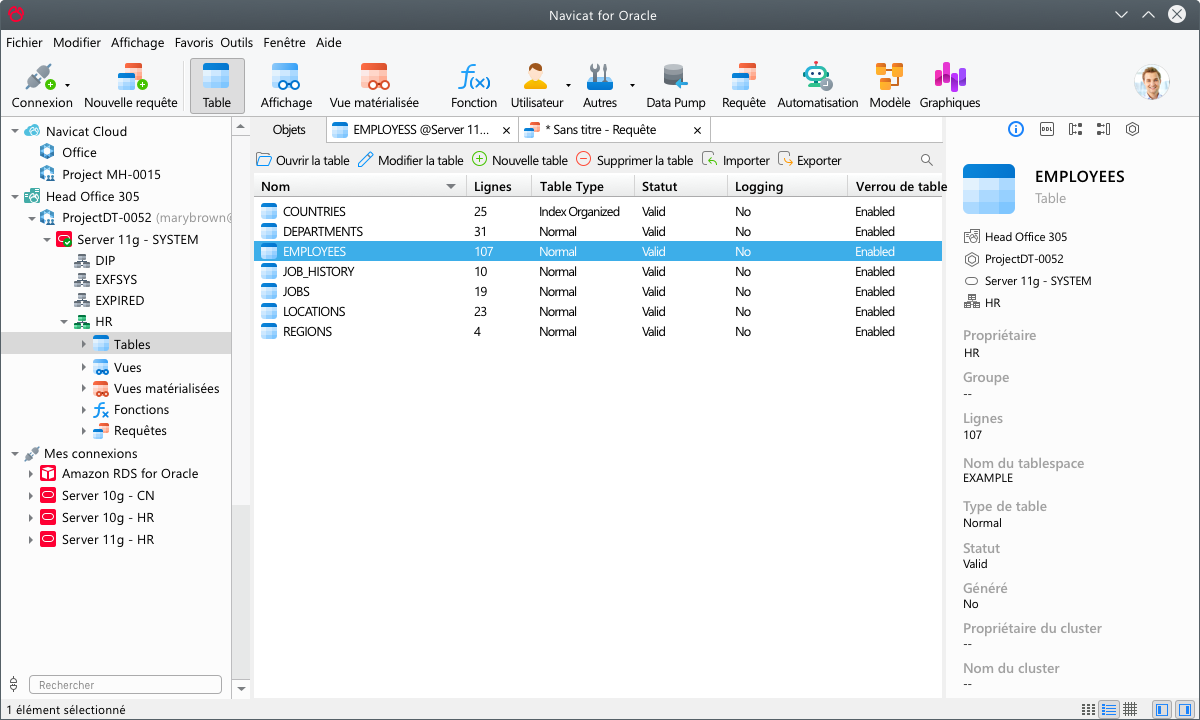Show the general info panel icon
1200x720 pixels.
point(1016,129)
